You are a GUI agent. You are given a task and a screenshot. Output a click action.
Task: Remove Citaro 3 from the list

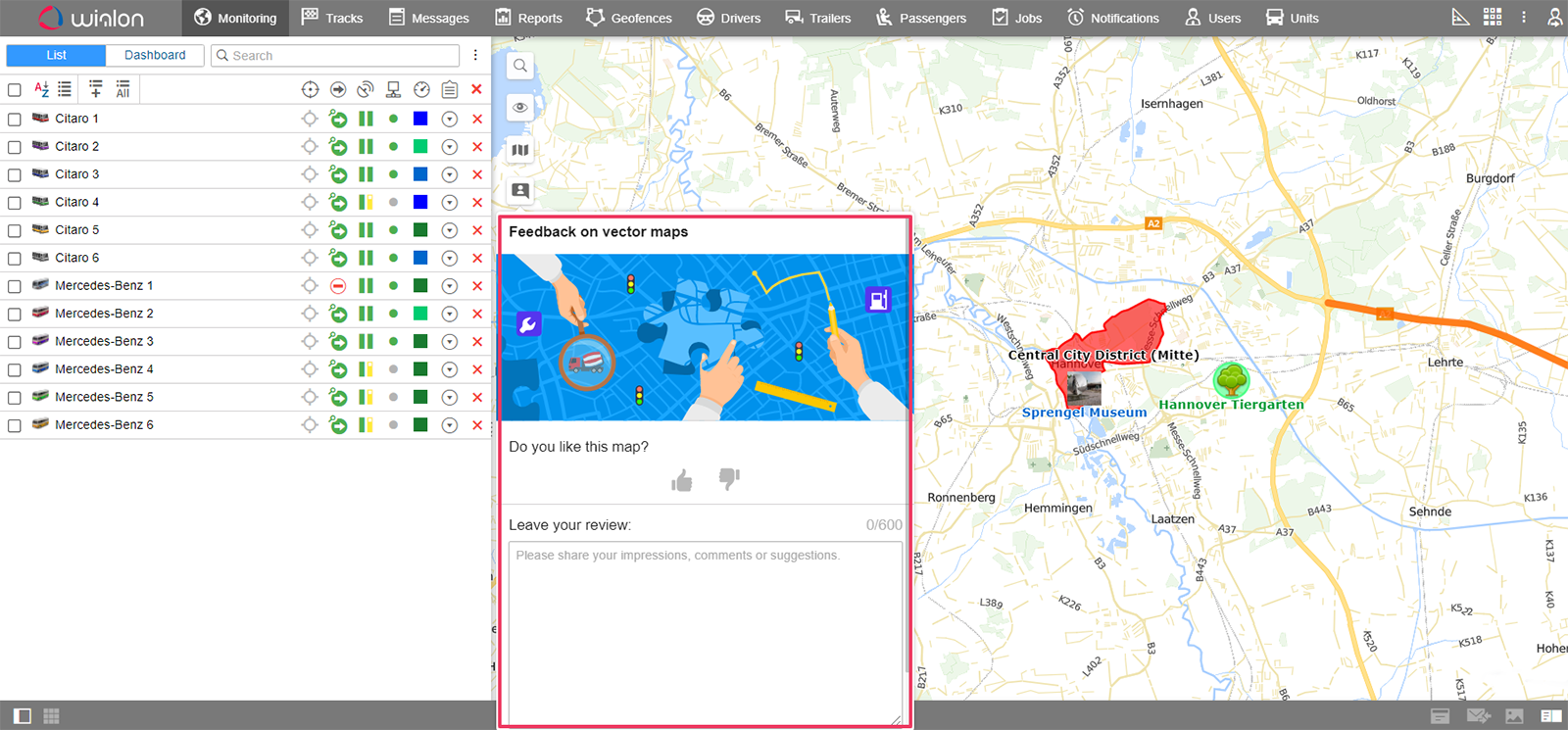tap(477, 174)
